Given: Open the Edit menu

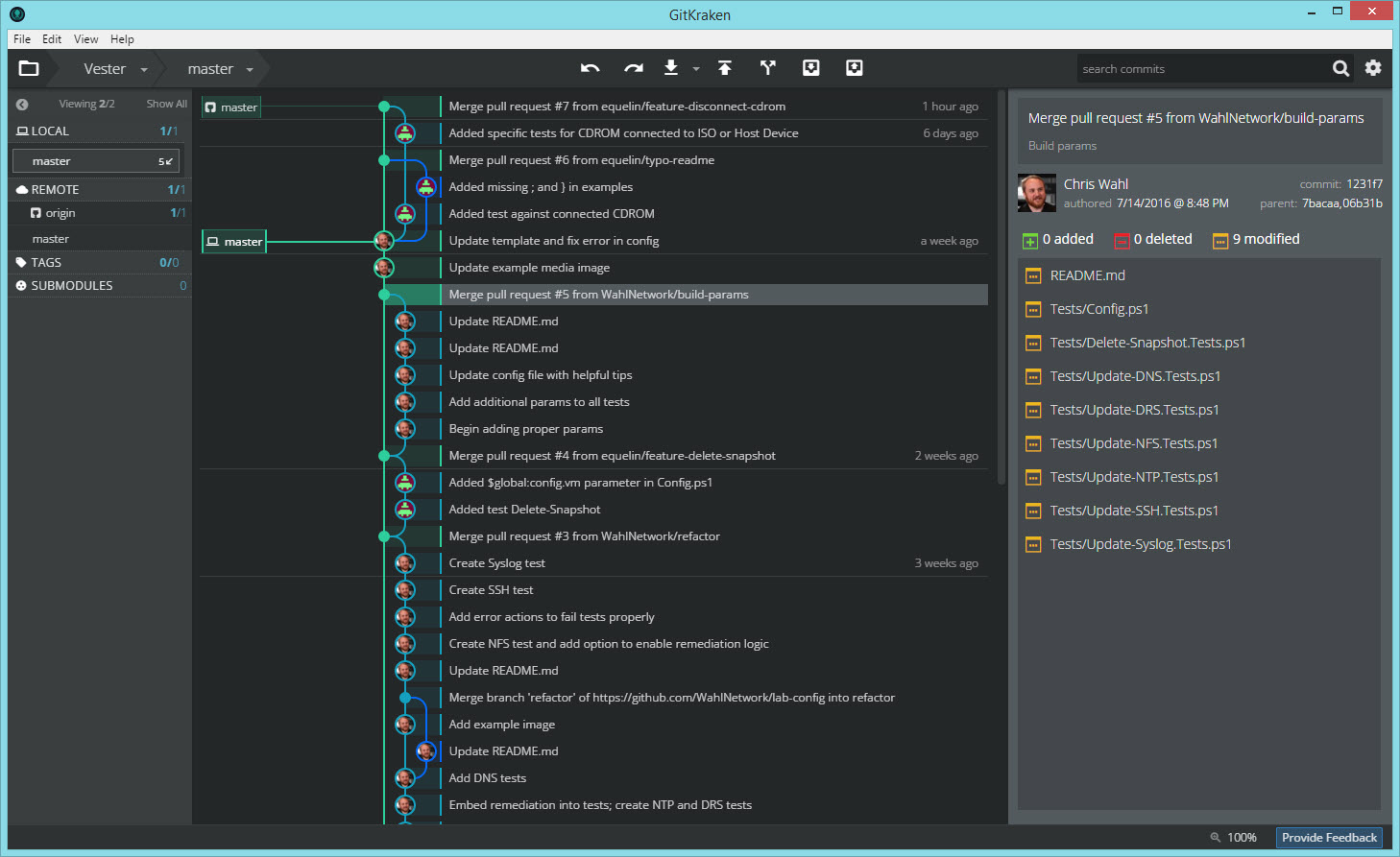Looking at the screenshot, I should [x=52, y=39].
